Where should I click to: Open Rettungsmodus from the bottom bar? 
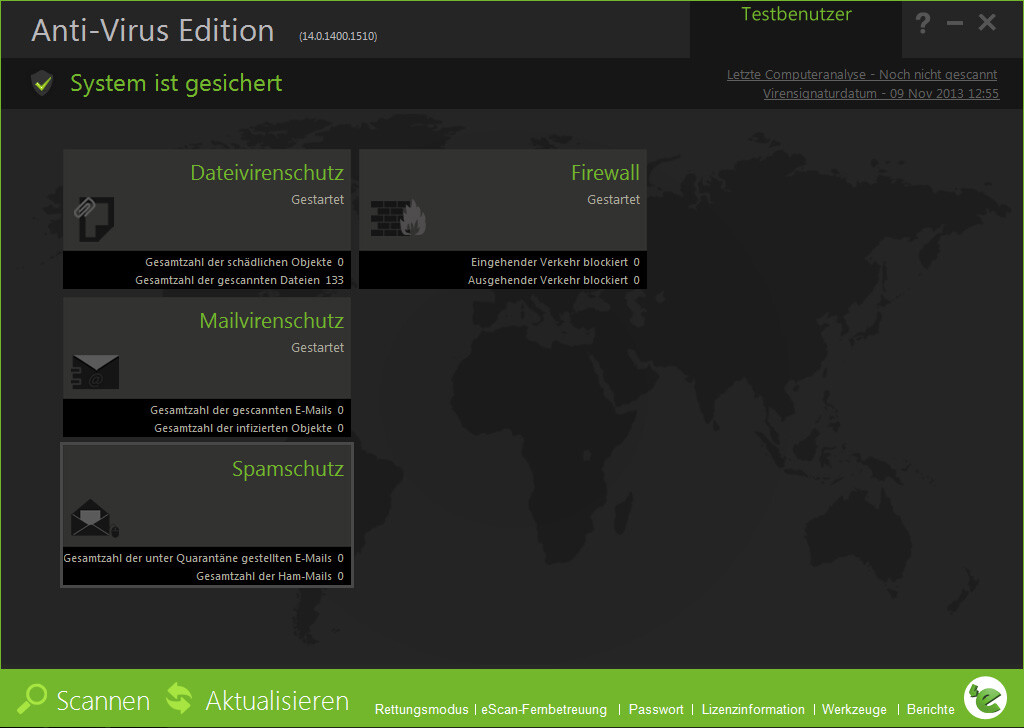(421, 710)
